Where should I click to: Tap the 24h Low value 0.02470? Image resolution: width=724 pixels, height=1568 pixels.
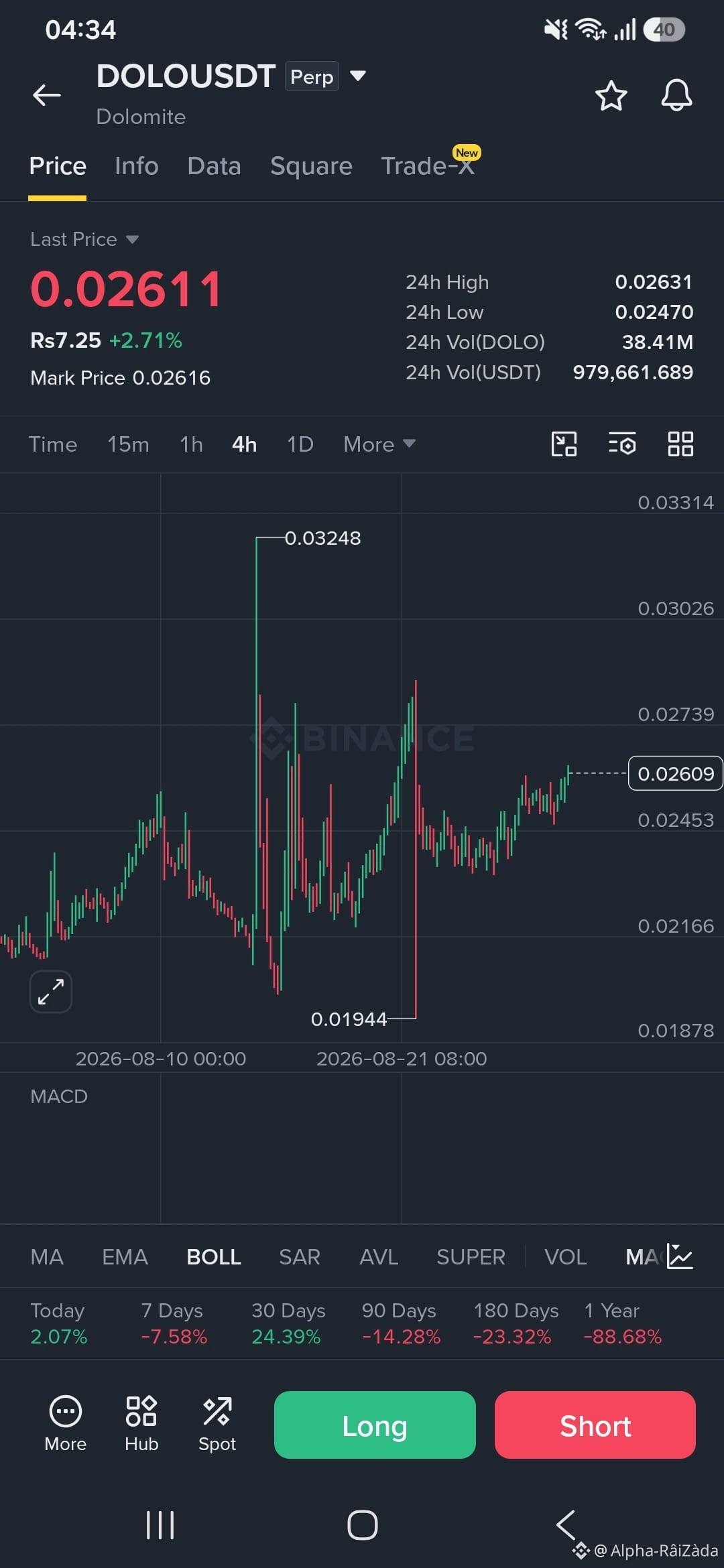pyautogui.click(x=654, y=312)
